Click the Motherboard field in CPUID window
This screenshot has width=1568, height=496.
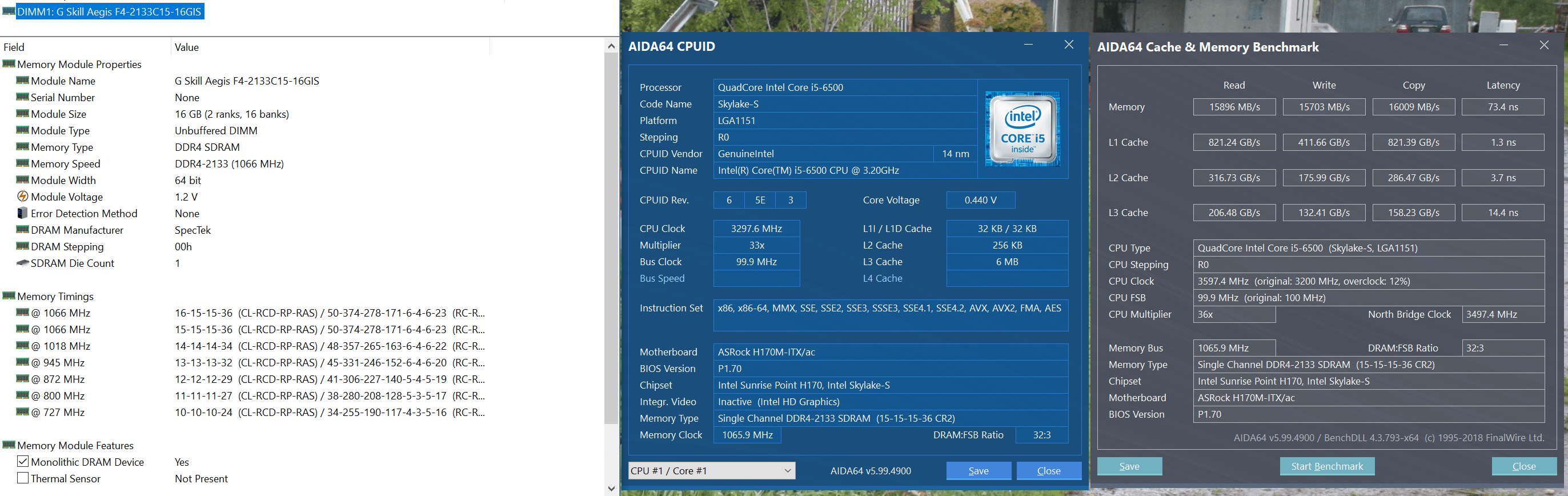click(x=891, y=352)
